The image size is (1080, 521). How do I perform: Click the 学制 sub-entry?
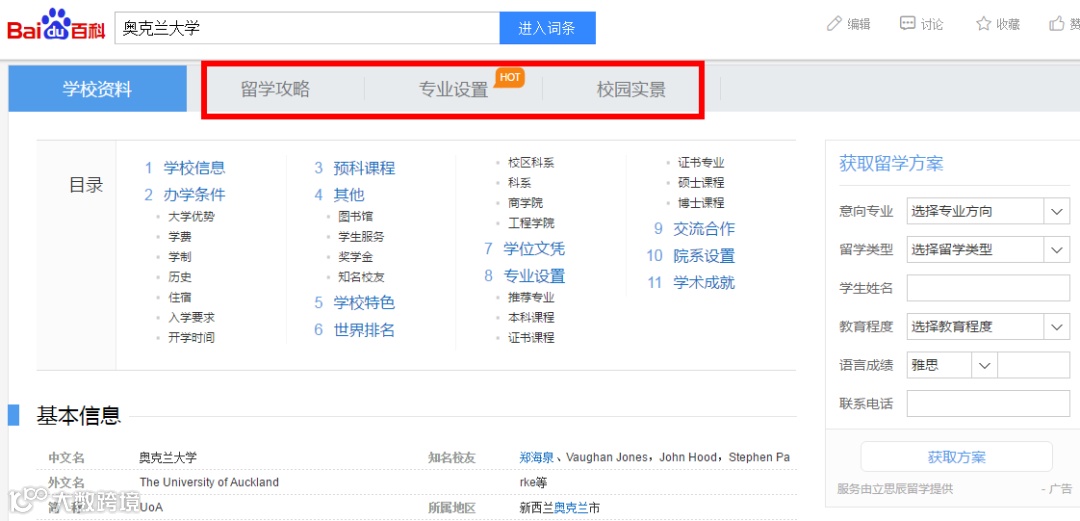[x=180, y=257]
